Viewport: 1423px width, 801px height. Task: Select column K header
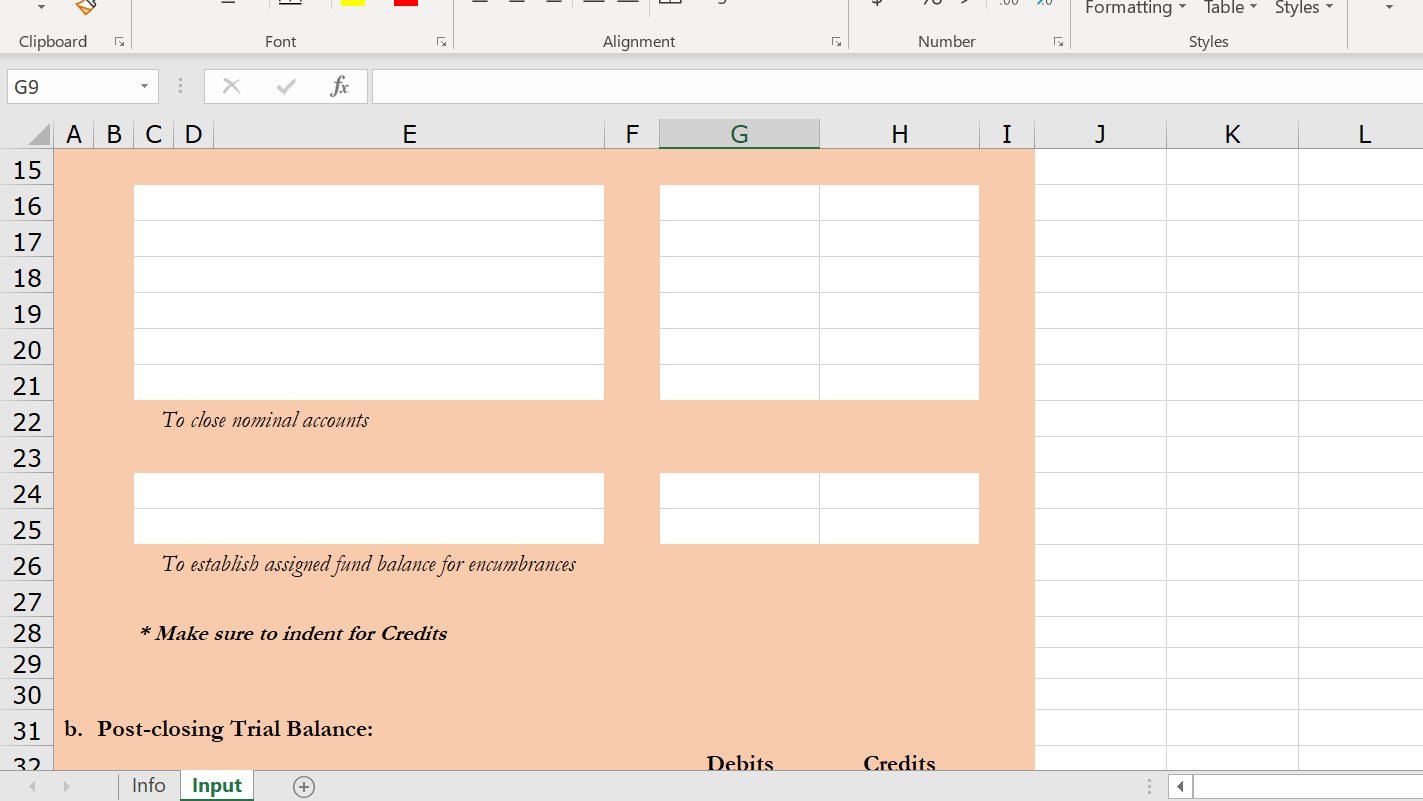click(1232, 135)
